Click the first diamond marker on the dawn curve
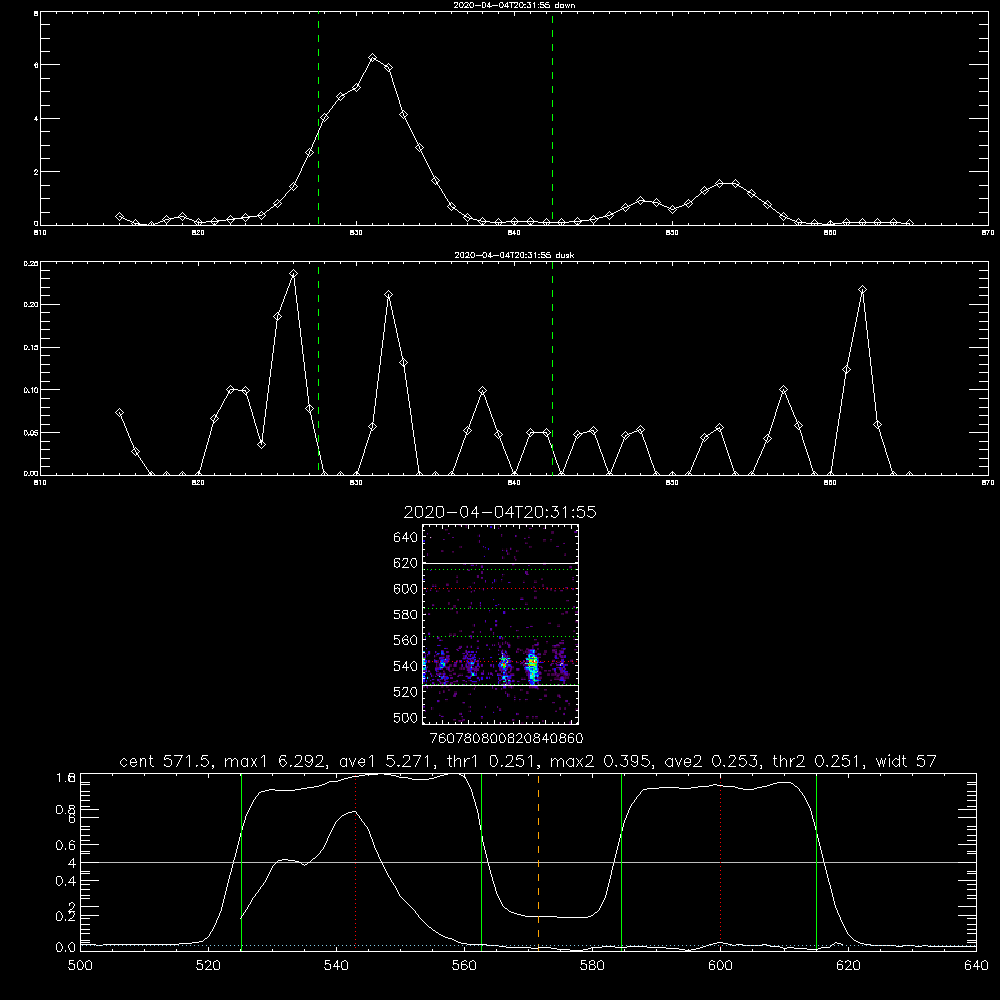Viewport: 1000px width, 1000px height. tap(119, 217)
